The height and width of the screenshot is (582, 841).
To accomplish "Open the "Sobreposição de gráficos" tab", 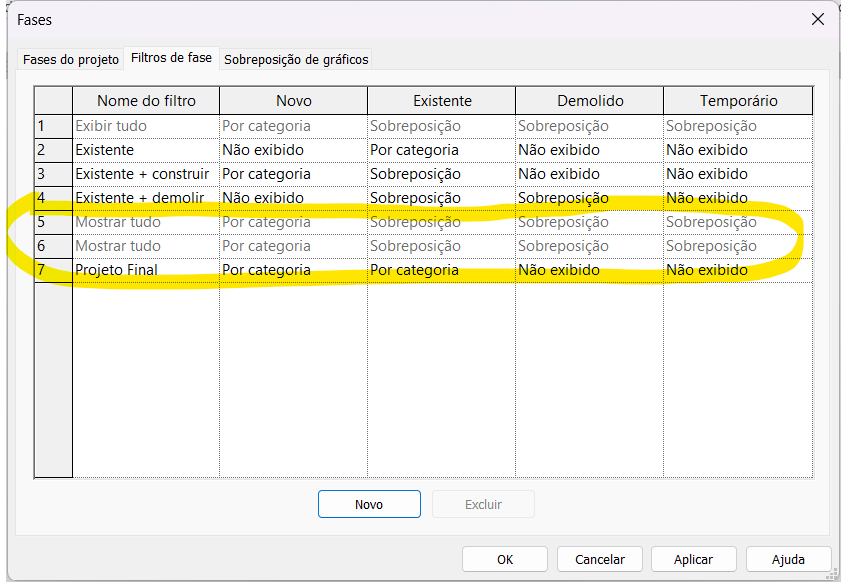I will click(x=296, y=59).
